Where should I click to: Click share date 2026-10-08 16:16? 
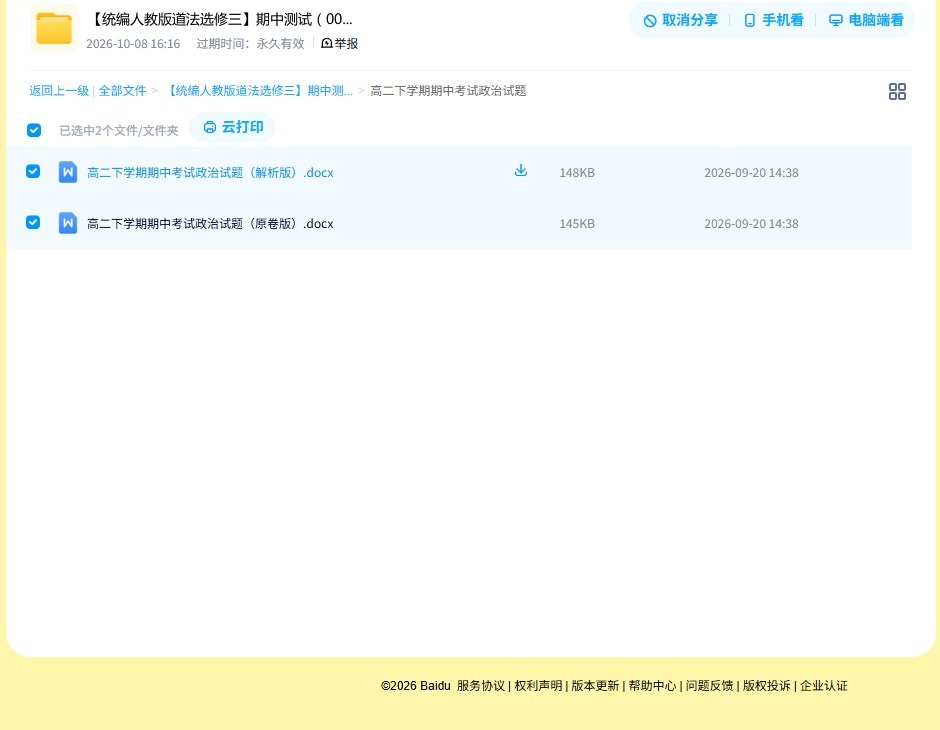tap(133, 44)
